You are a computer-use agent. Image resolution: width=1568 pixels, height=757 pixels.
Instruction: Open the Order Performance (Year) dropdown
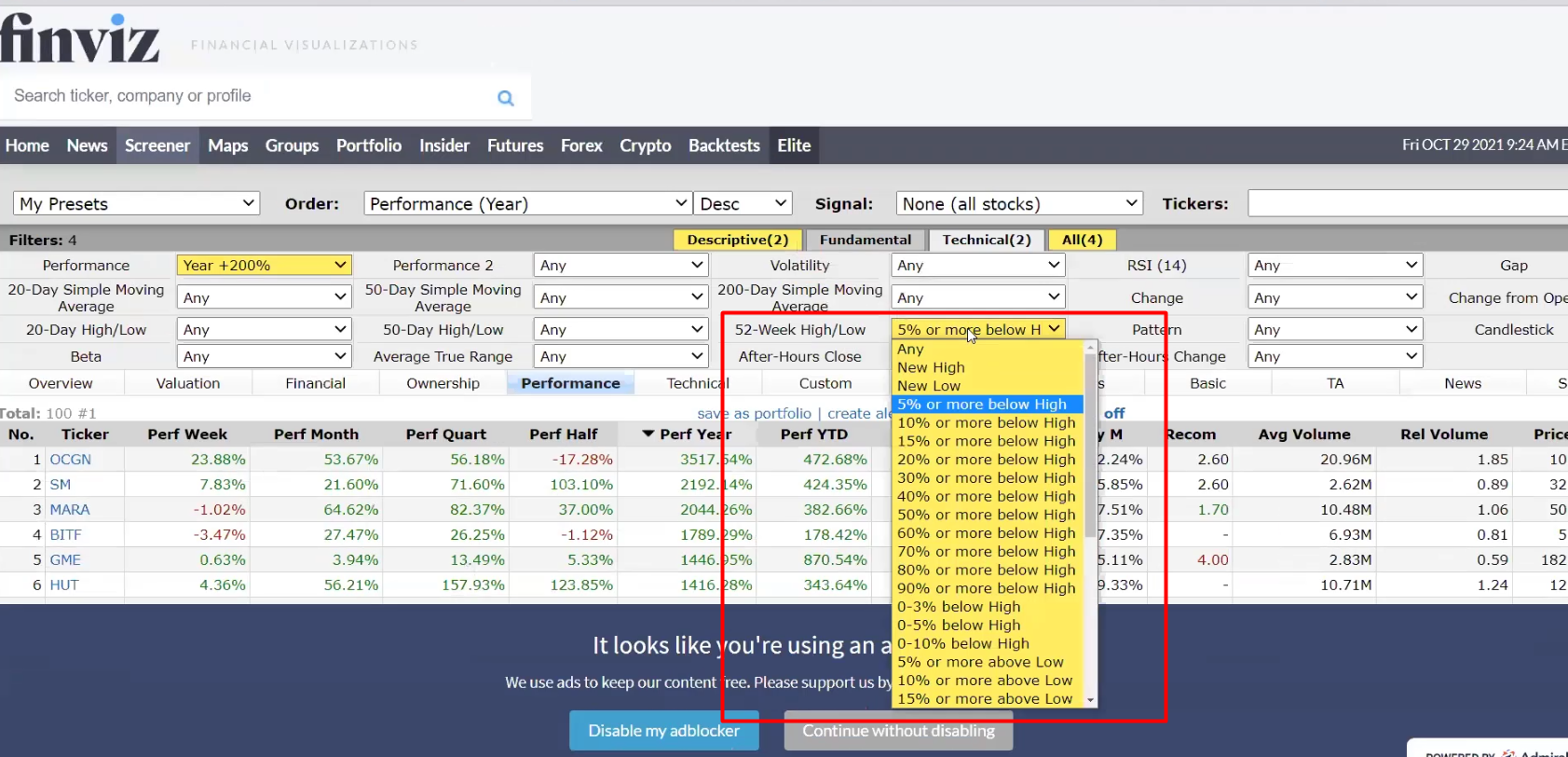(x=527, y=203)
